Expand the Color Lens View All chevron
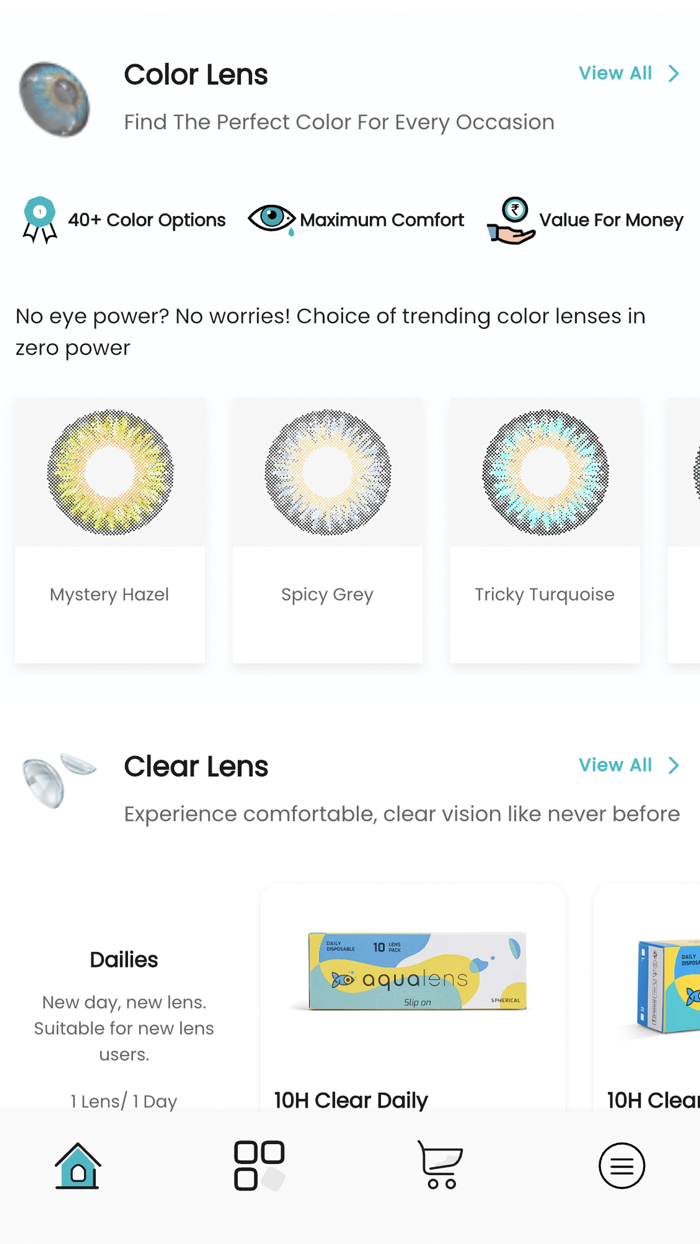The width and height of the screenshot is (700, 1244). point(674,73)
